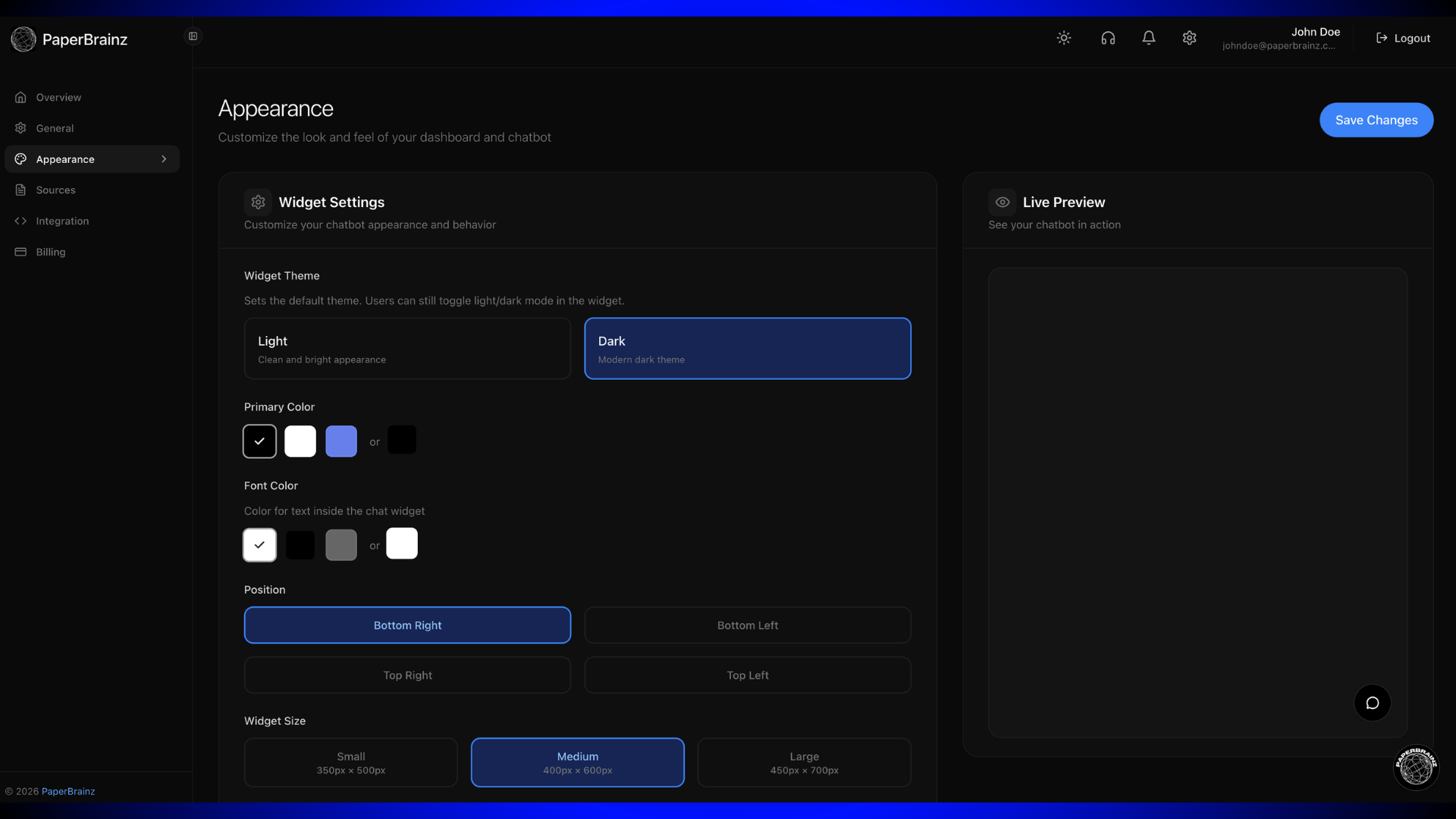Open the chat widget bubble in Live Preview

(1372, 702)
